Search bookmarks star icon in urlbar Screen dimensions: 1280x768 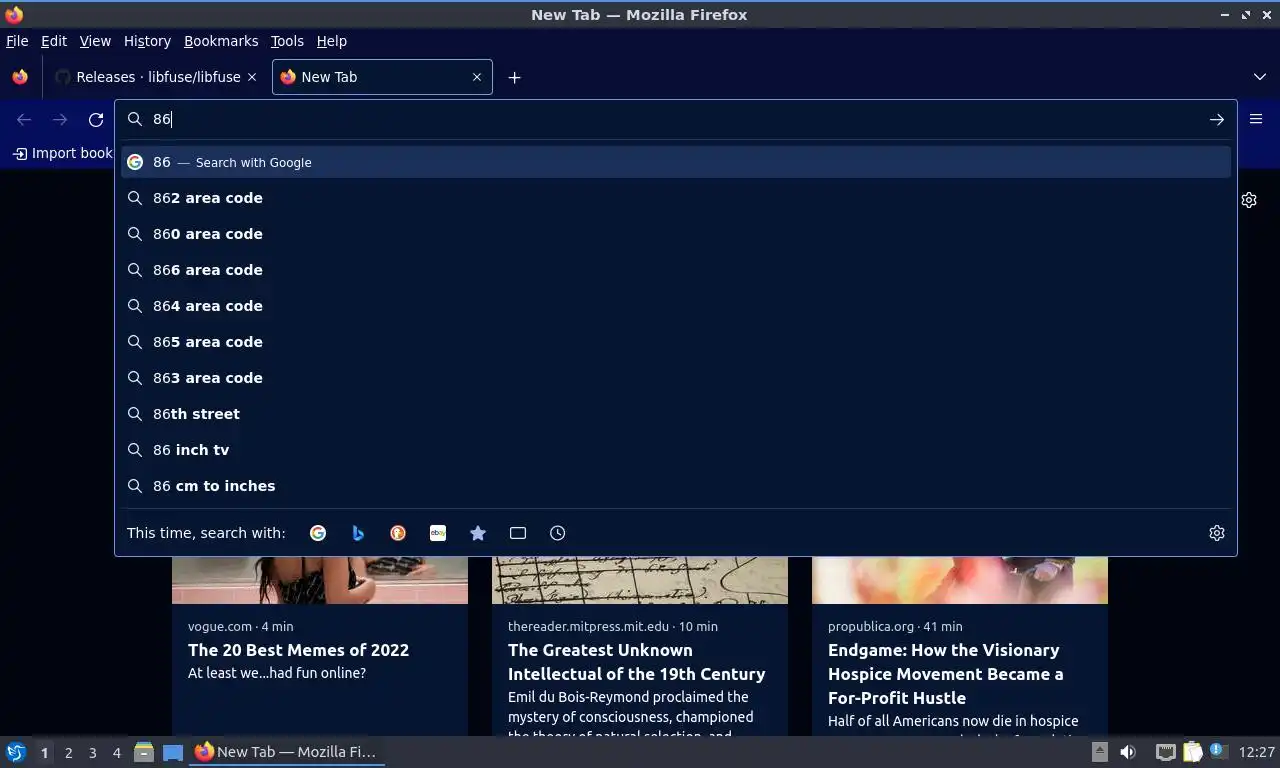[478, 533]
